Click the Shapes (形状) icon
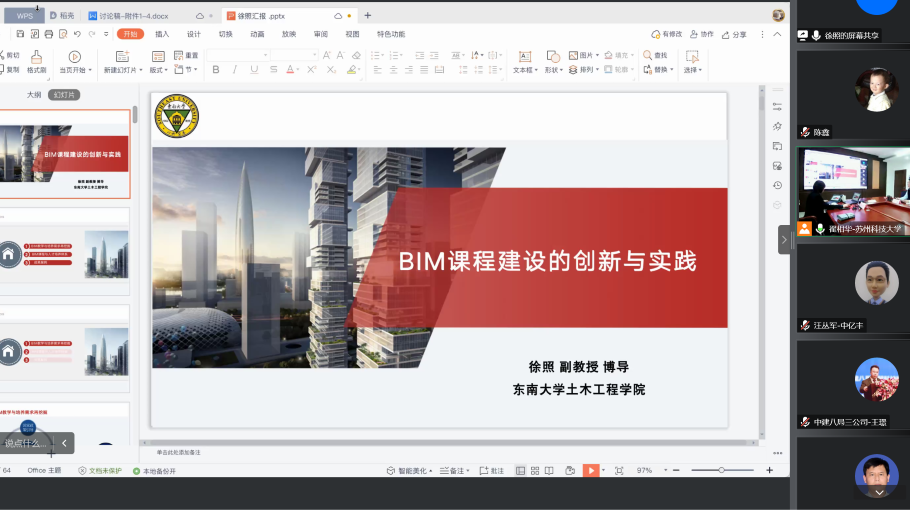The width and height of the screenshot is (910, 512). point(551,58)
